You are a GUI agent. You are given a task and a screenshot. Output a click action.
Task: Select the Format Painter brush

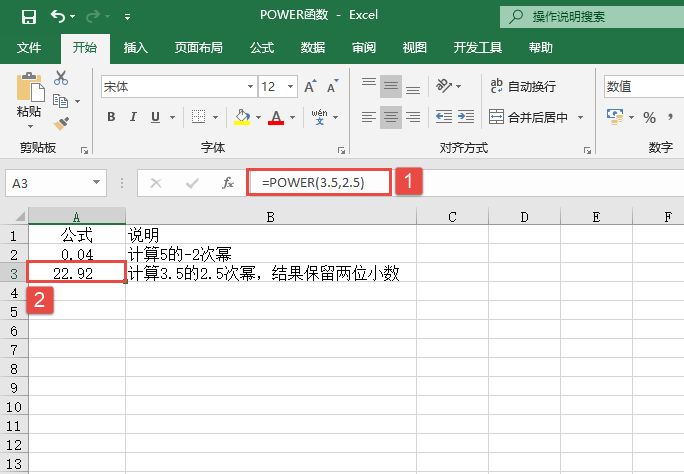click(x=61, y=124)
